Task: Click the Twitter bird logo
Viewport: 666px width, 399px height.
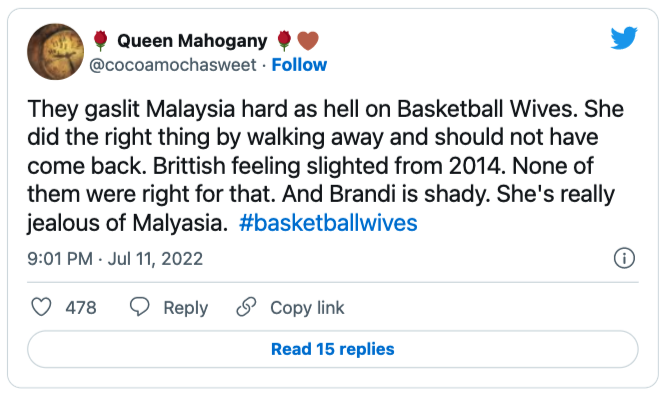Action: pyautogui.click(x=624, y=39)
